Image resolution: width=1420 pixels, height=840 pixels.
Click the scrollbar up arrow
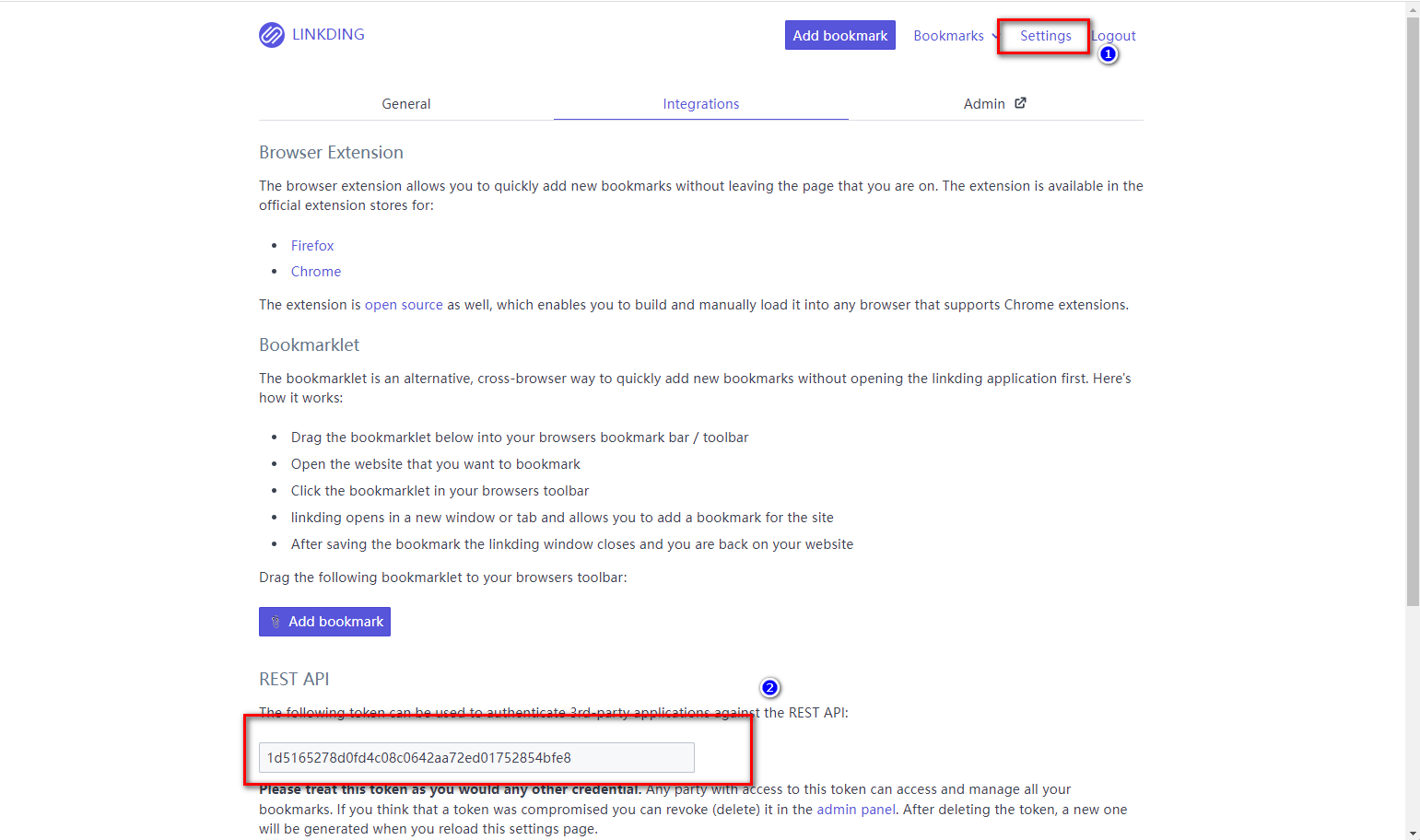[x=1413, y=9]
